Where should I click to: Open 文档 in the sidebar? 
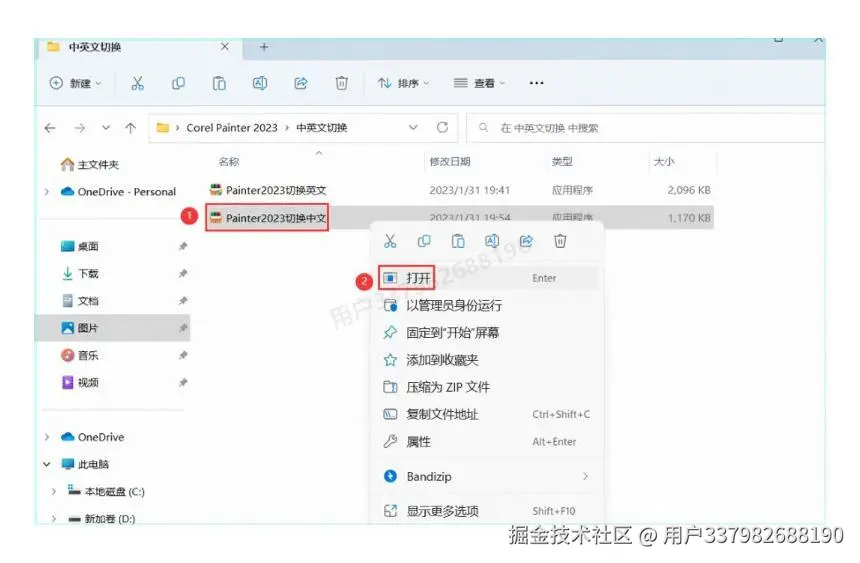pyautogui.click(x=80, y=301)
